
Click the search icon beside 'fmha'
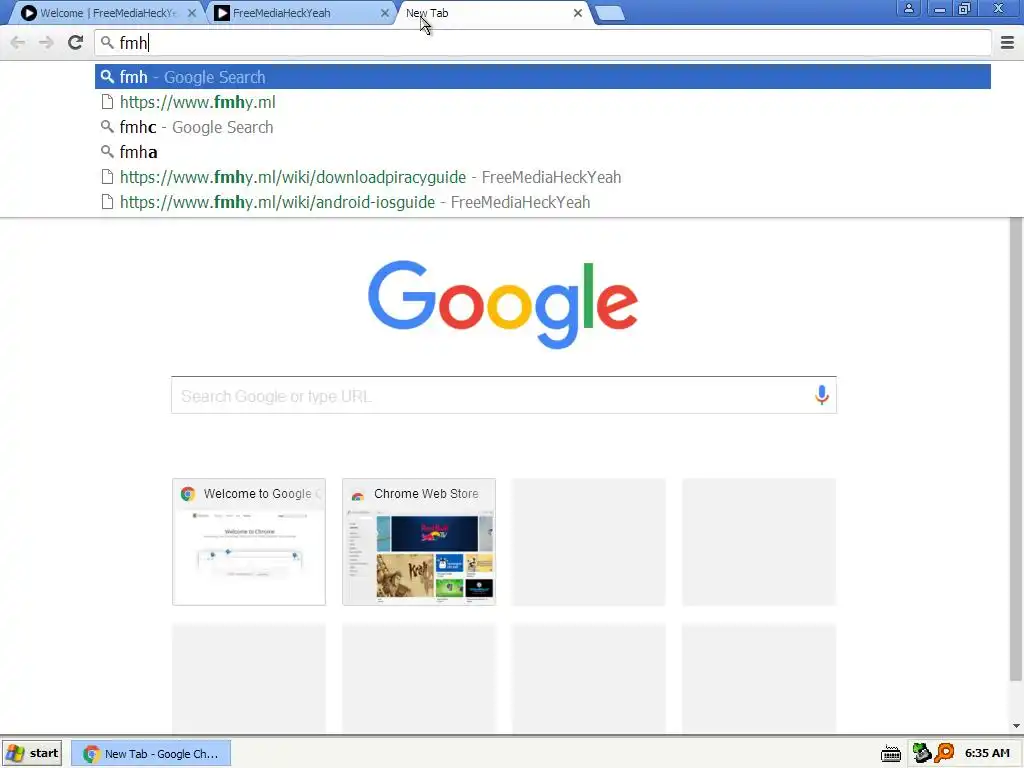[107, 152]
